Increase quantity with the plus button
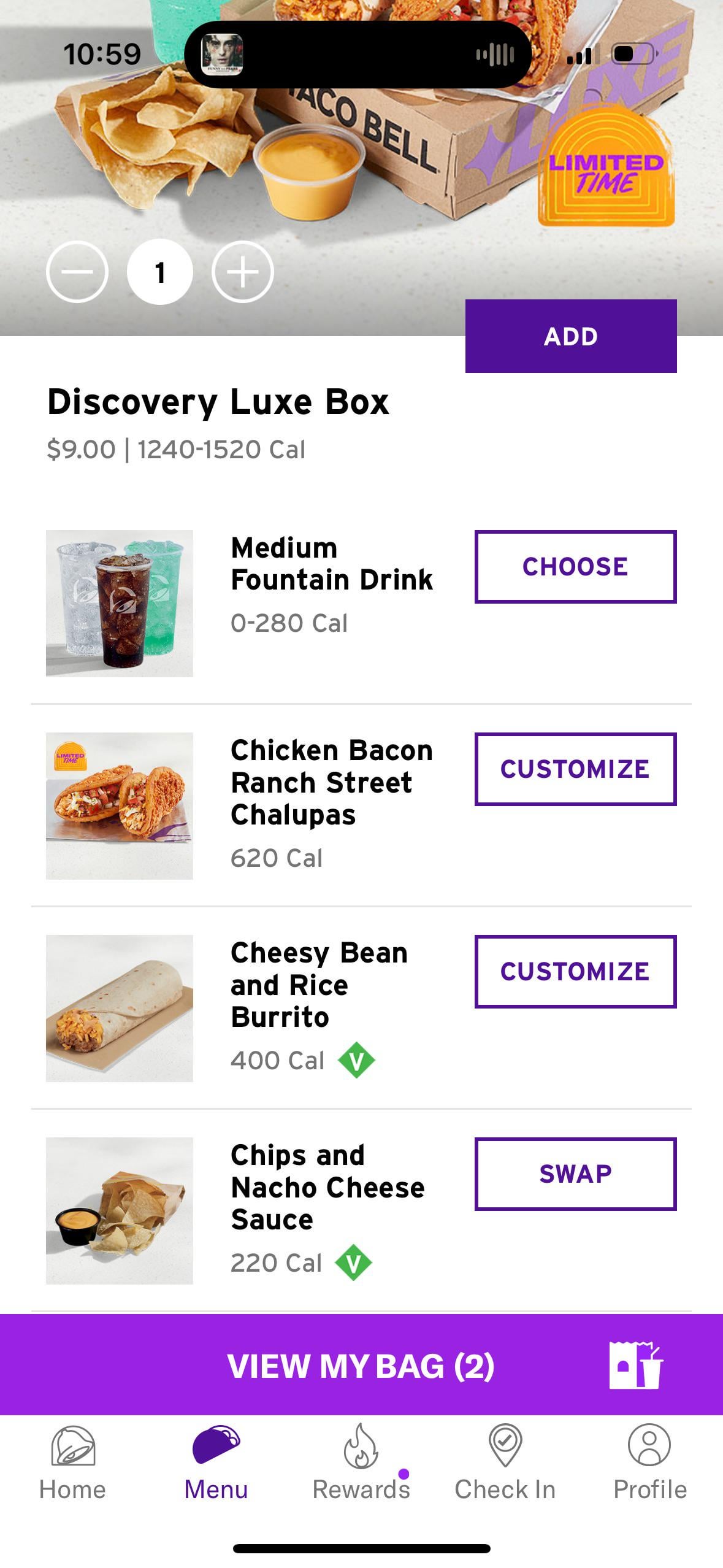The height and width of the screenshot is (1568, 723). pos(243,272)
